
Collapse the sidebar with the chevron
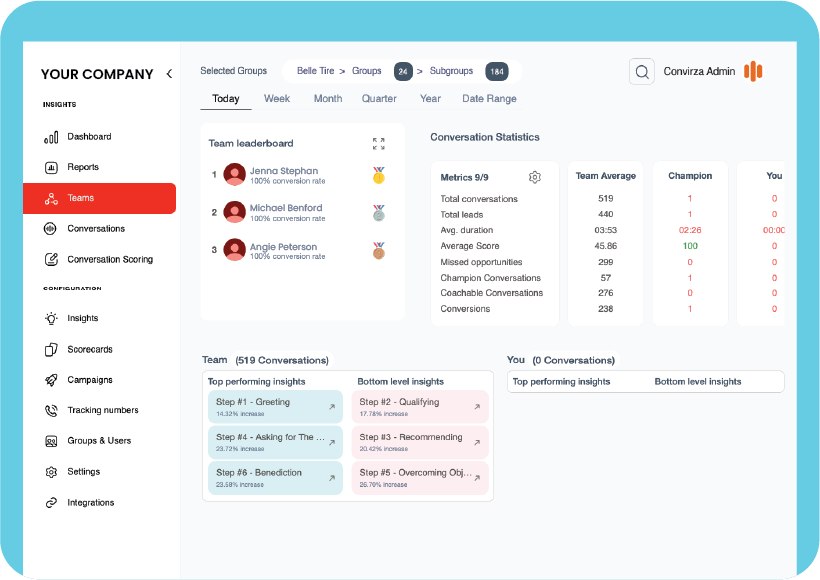coord(169,74)
